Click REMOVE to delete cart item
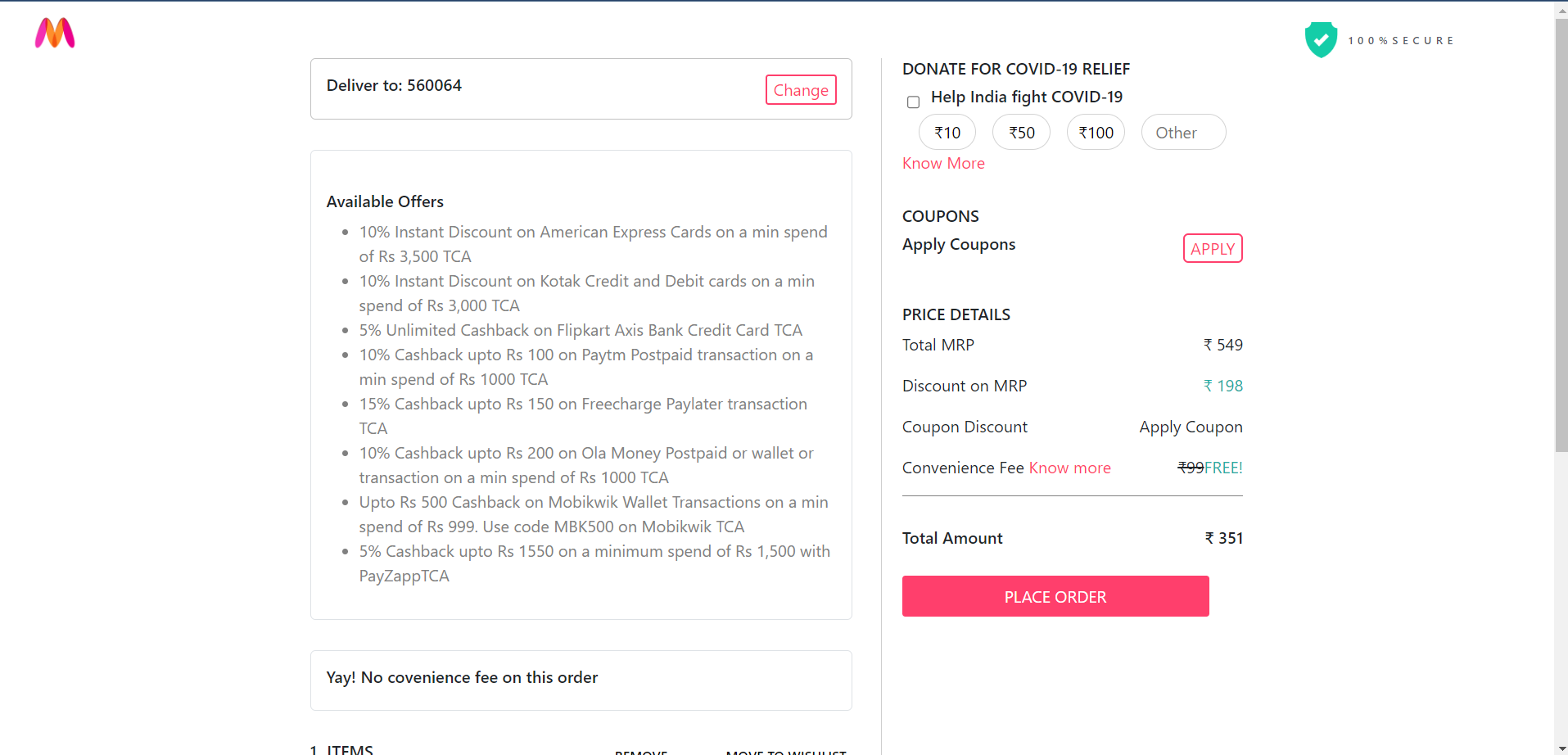Viewport: 1568px width, 755px height. (x=640, y=751)
